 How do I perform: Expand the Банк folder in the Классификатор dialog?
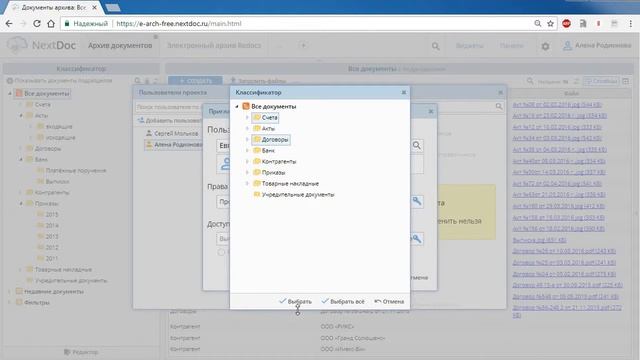[247, 150]
